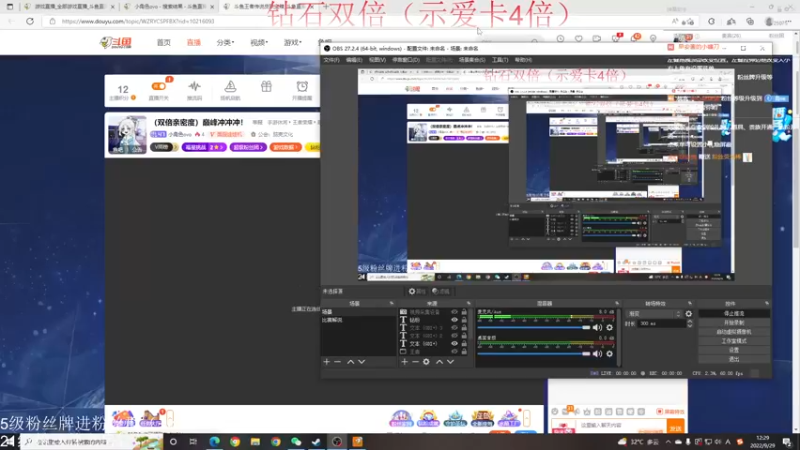Add a new source in OBS sources panel

coord(404,362)
